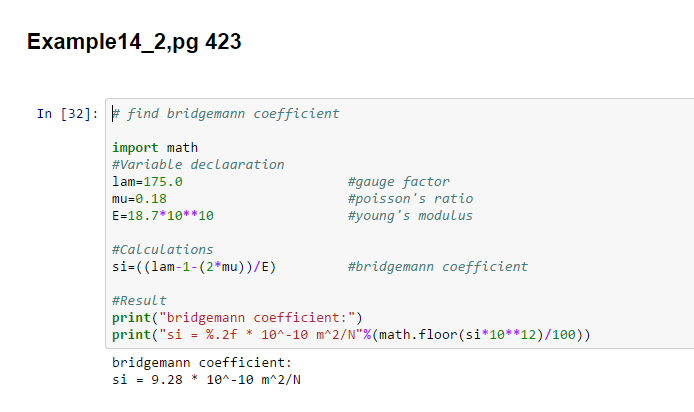Screen dimensions: 694x412
Task: Click the E=18.7*10**10 assignment
Action: pyautogui.click(x=163, y=216)
